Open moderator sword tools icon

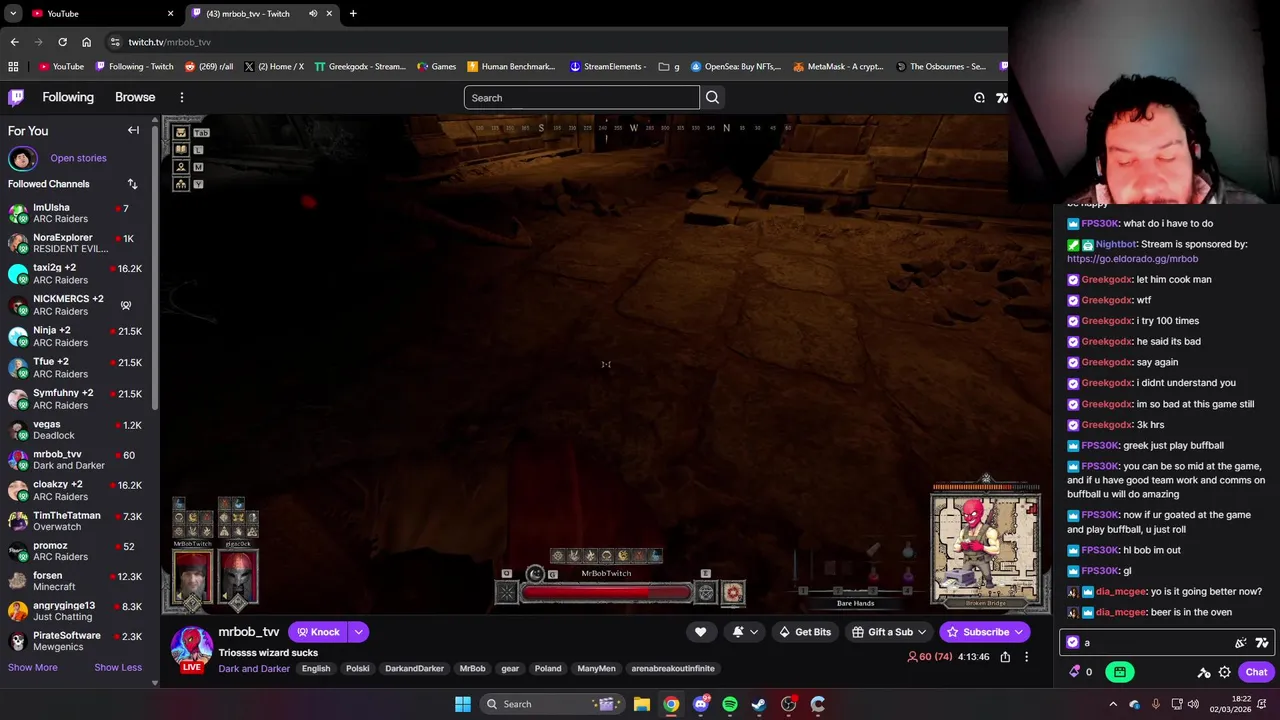[x=1204, y=672]
